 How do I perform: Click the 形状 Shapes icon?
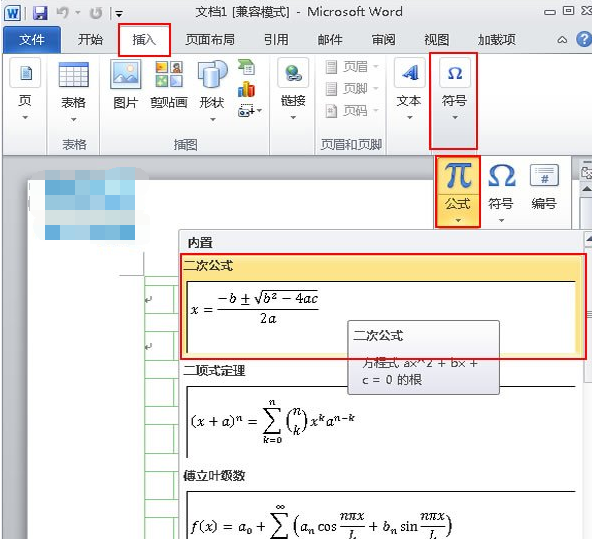pos(213,74)
